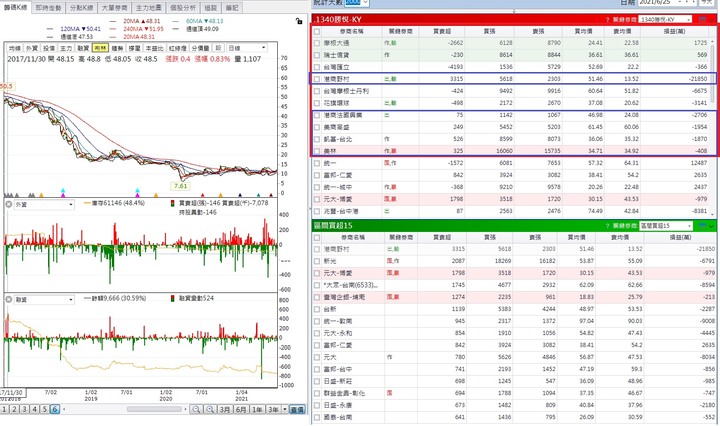Open the 即時走勢 tab

48,7
